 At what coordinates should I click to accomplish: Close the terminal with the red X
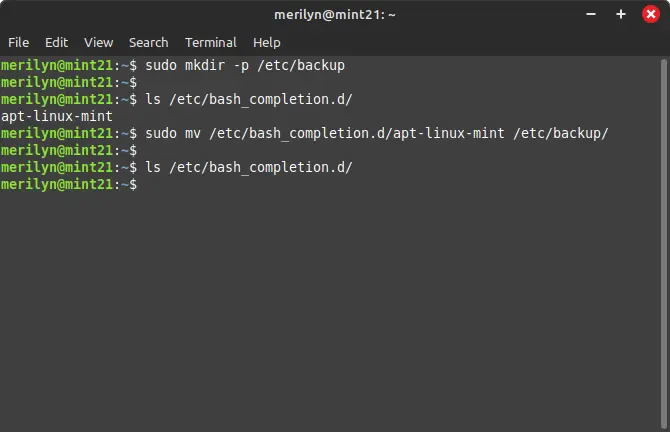[x=650, y=14]
